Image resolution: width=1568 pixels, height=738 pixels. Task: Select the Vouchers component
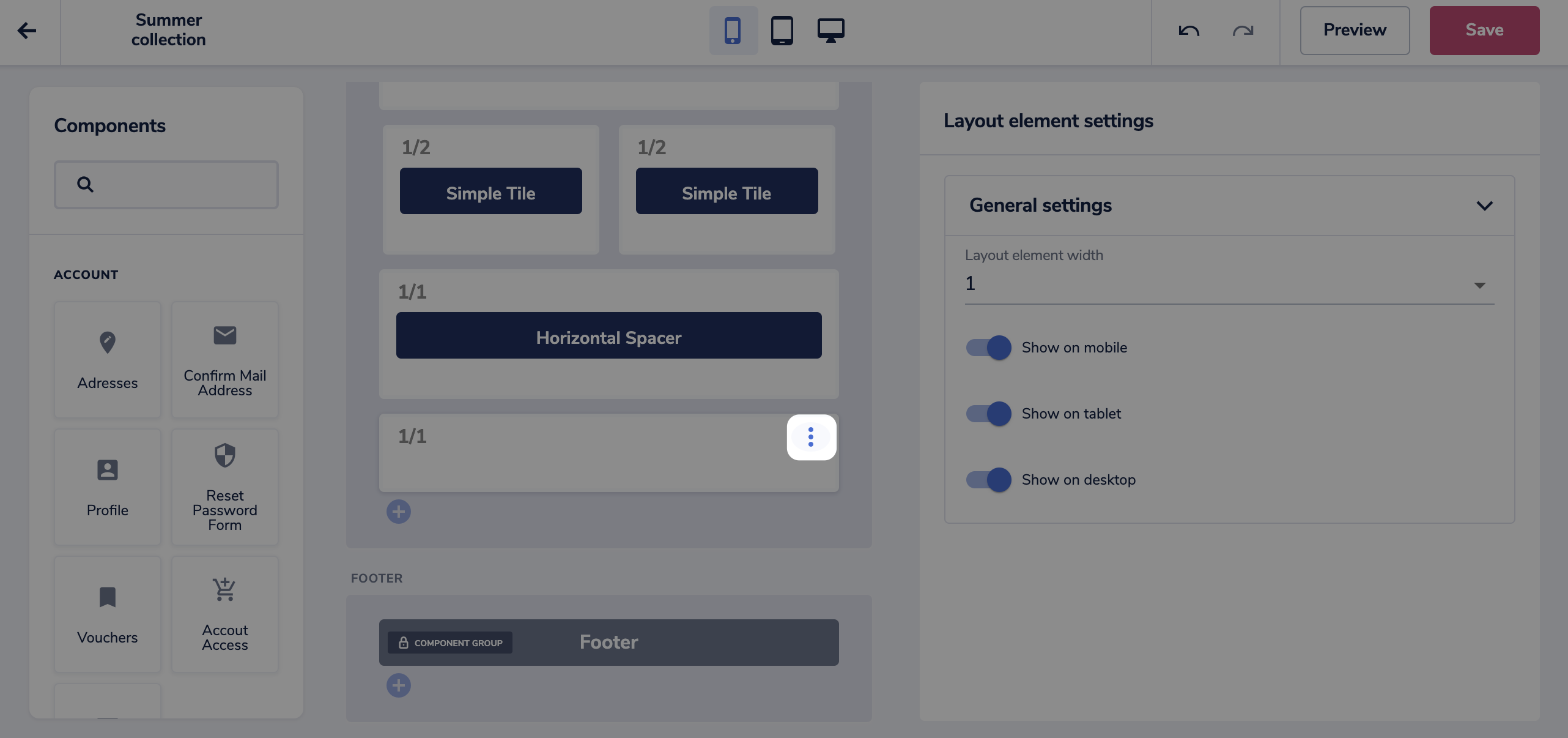108,614
